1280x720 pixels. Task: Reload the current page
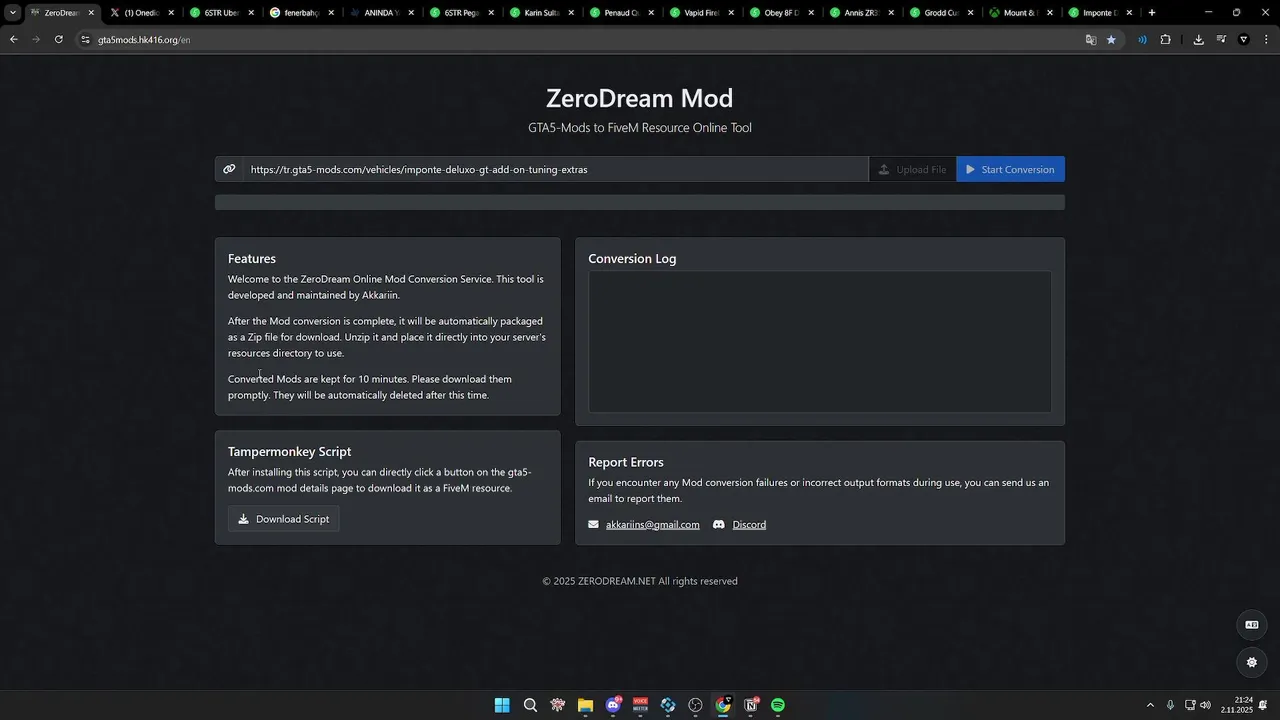(59, 39)
